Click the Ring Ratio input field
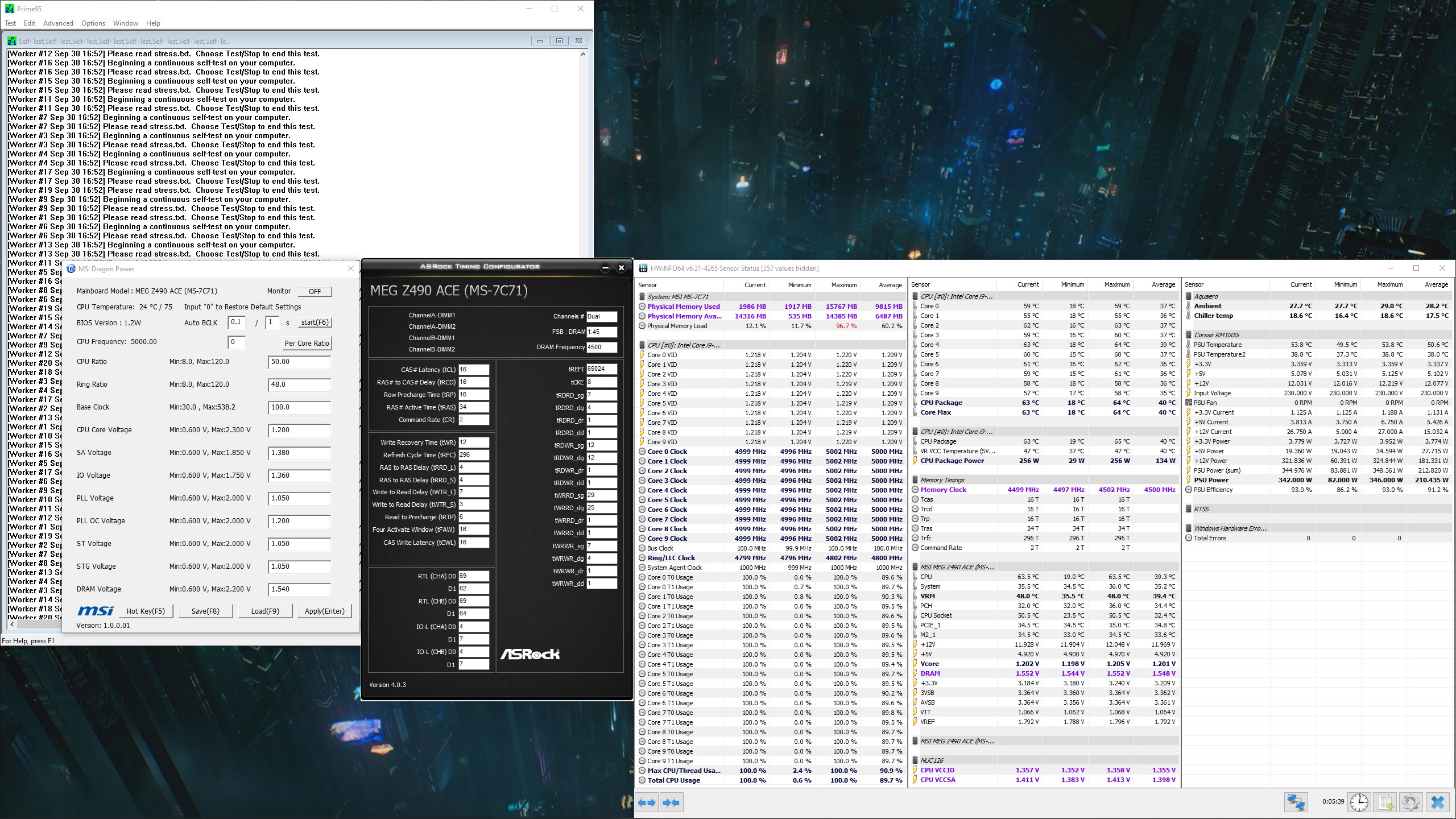The image size is (1456, 819). 299,385
